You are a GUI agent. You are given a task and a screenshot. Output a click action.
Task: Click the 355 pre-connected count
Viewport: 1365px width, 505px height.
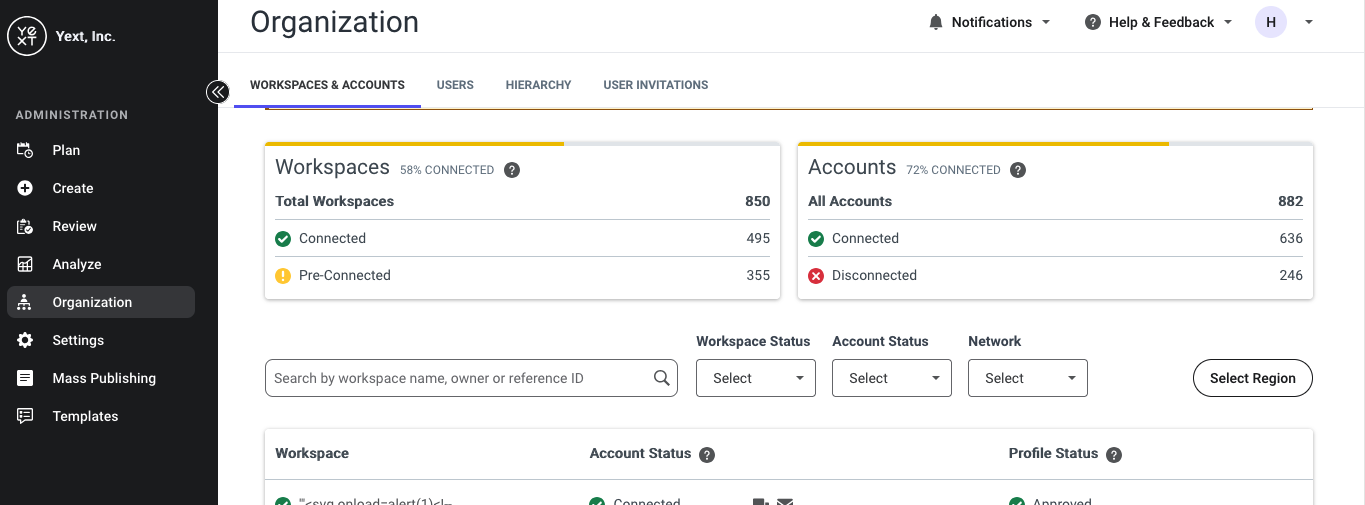(758, 275)
